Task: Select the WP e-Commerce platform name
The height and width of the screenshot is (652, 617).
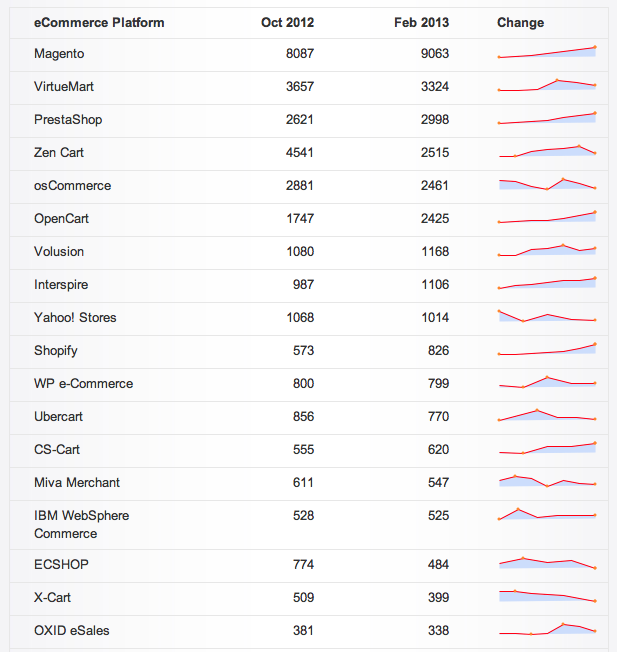Action: pyautogui.click(x=83, y=383)
